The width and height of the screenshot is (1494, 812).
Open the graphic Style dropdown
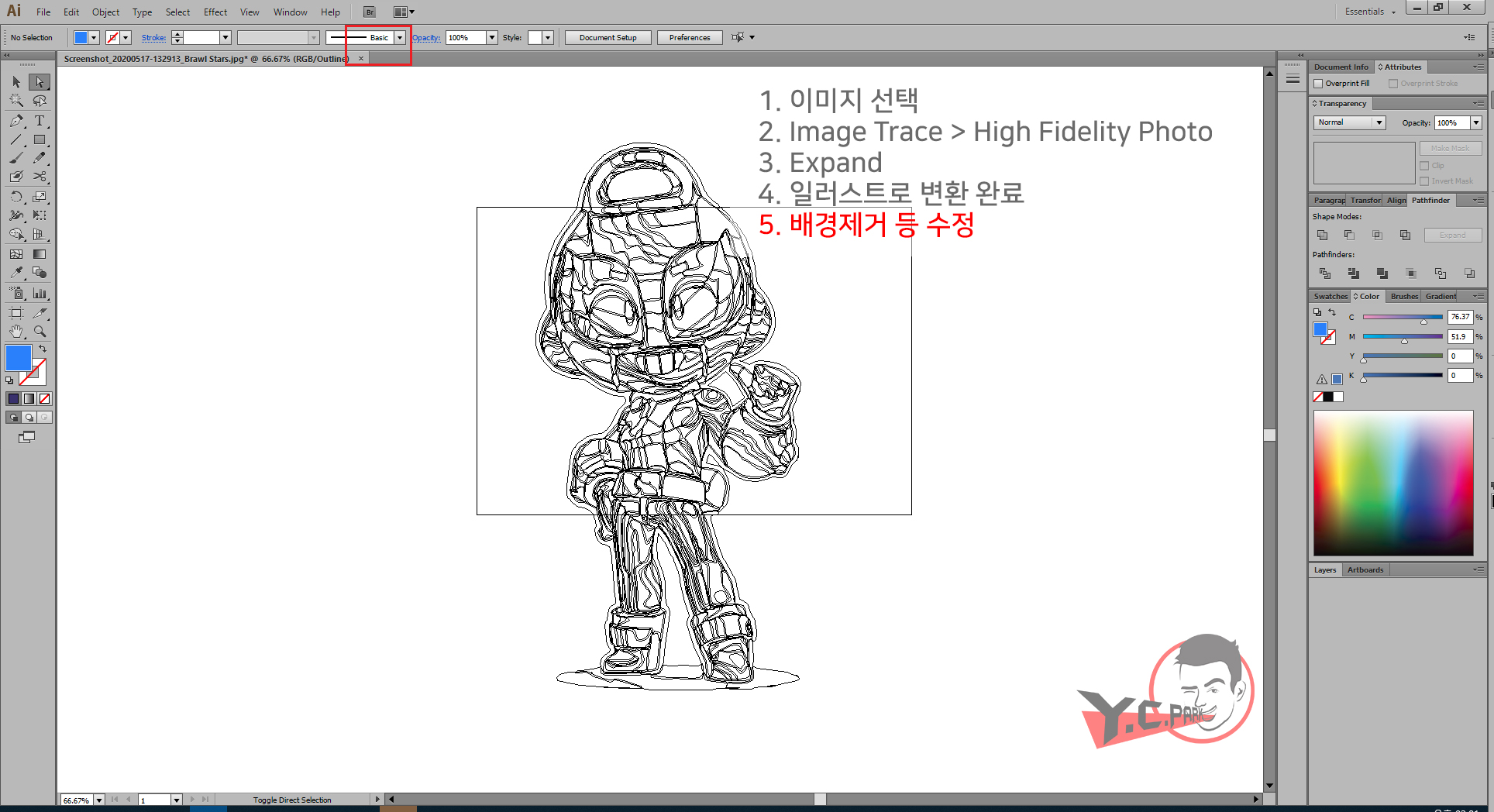point(548,37)
